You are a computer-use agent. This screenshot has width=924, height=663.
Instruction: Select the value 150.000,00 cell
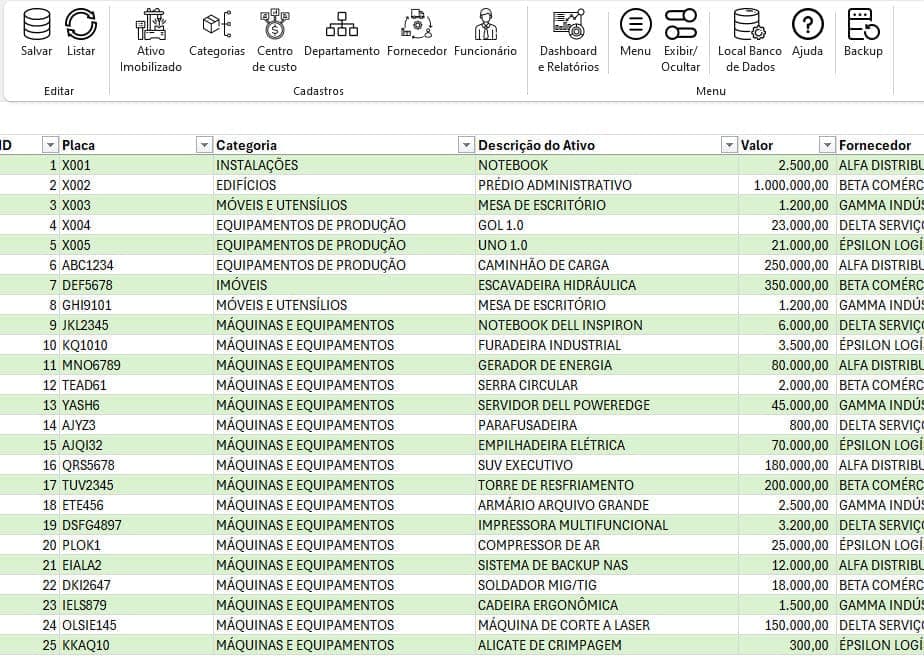tap(787, 625)
